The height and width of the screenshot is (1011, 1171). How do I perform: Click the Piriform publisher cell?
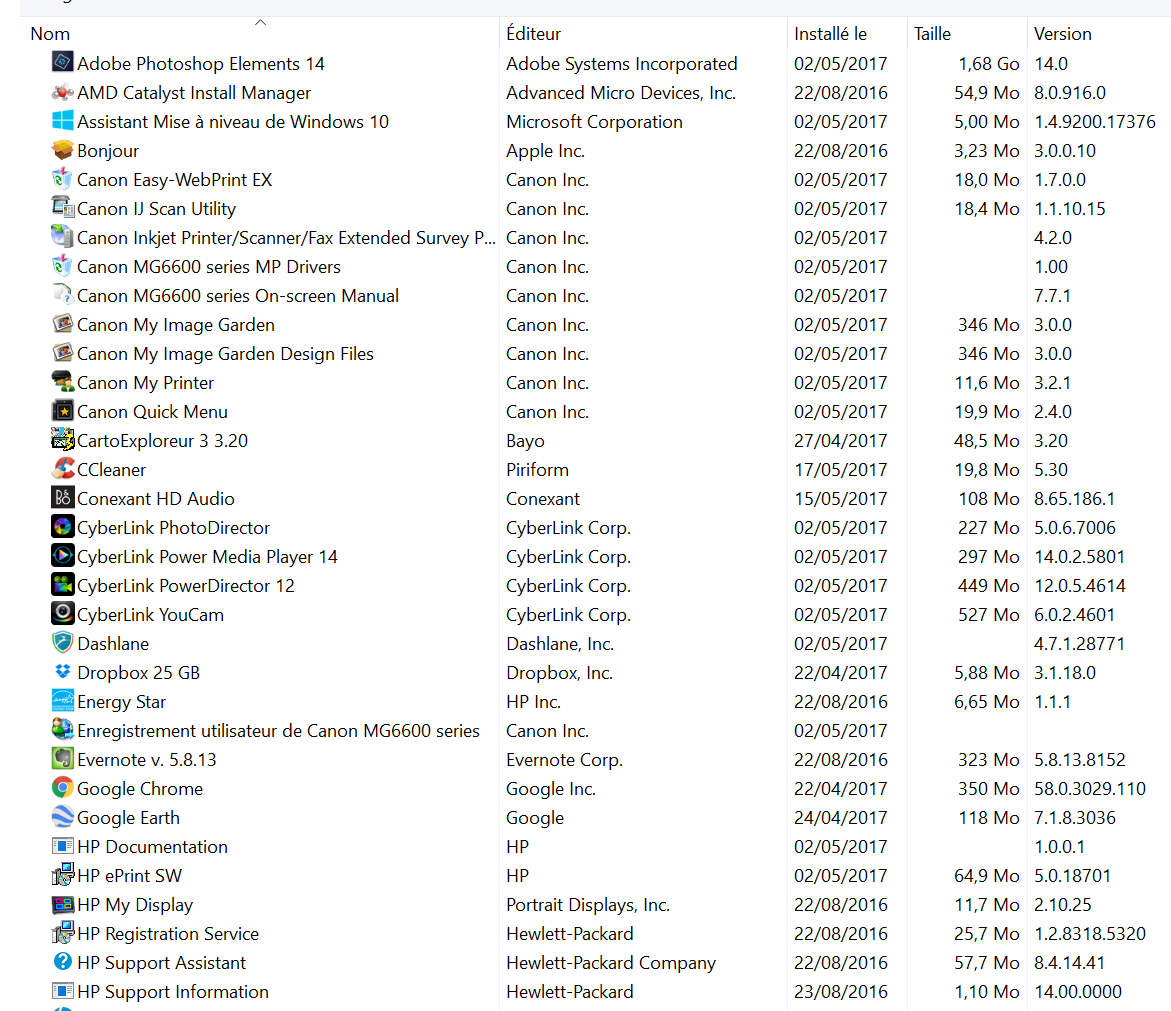coord(537,470)
